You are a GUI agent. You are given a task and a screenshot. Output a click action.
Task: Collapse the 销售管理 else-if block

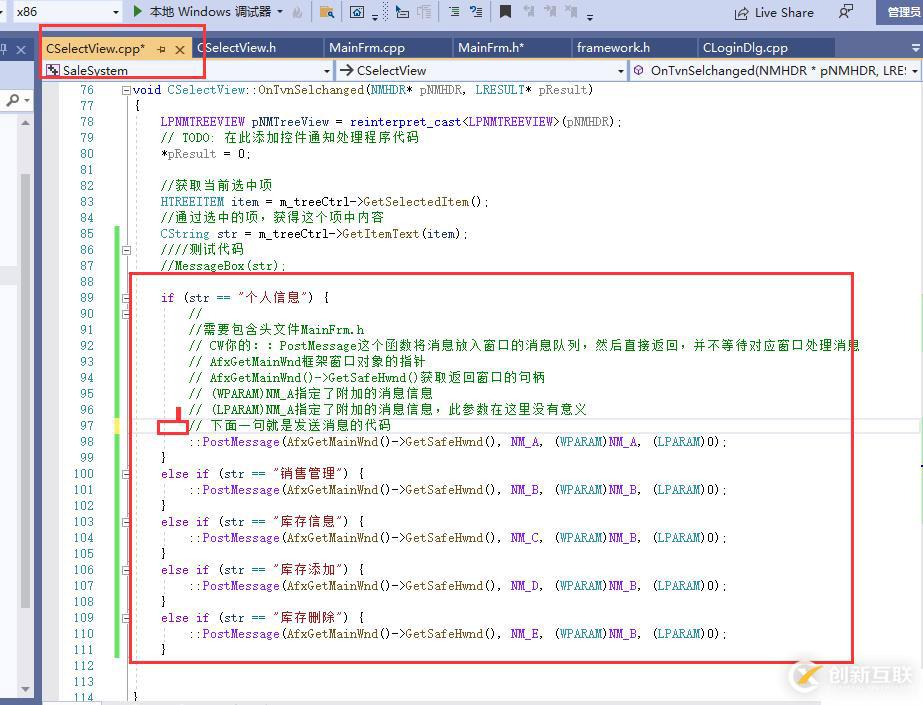point(126,474)
